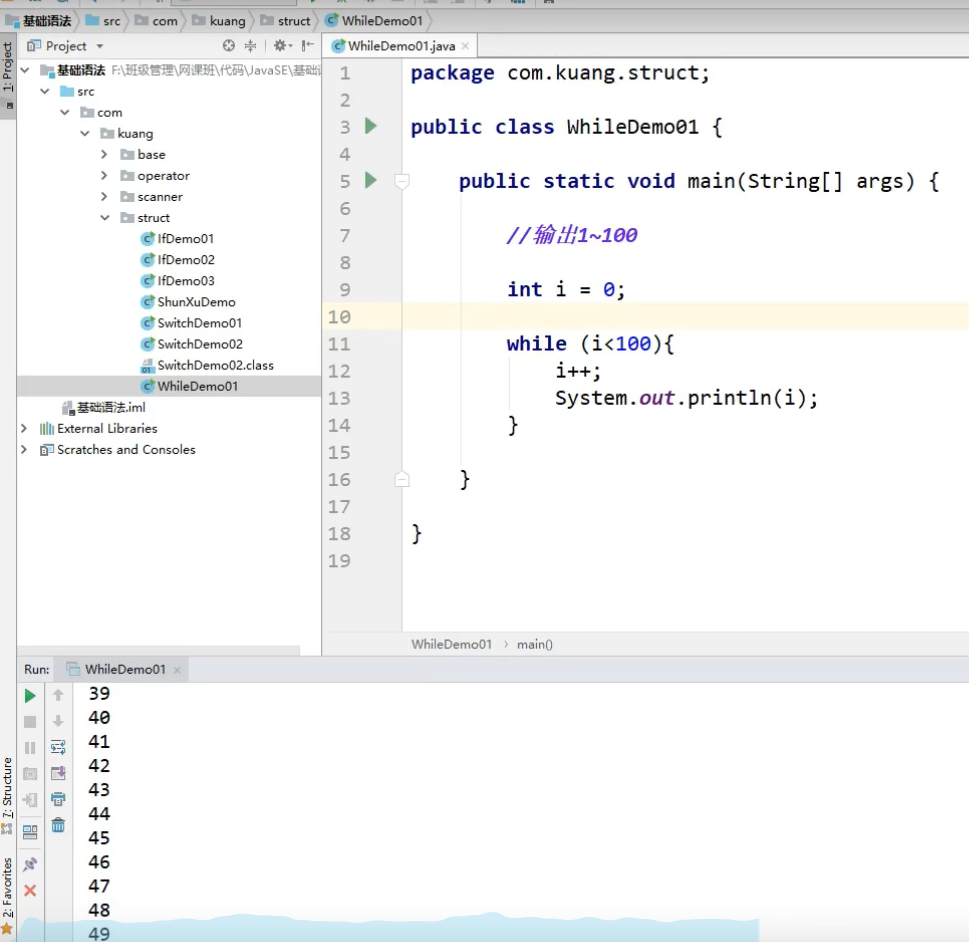The height and width of the screenshot is (942, 969).
Task: Pin the Run tab
Action: click(x=30, y=864)
